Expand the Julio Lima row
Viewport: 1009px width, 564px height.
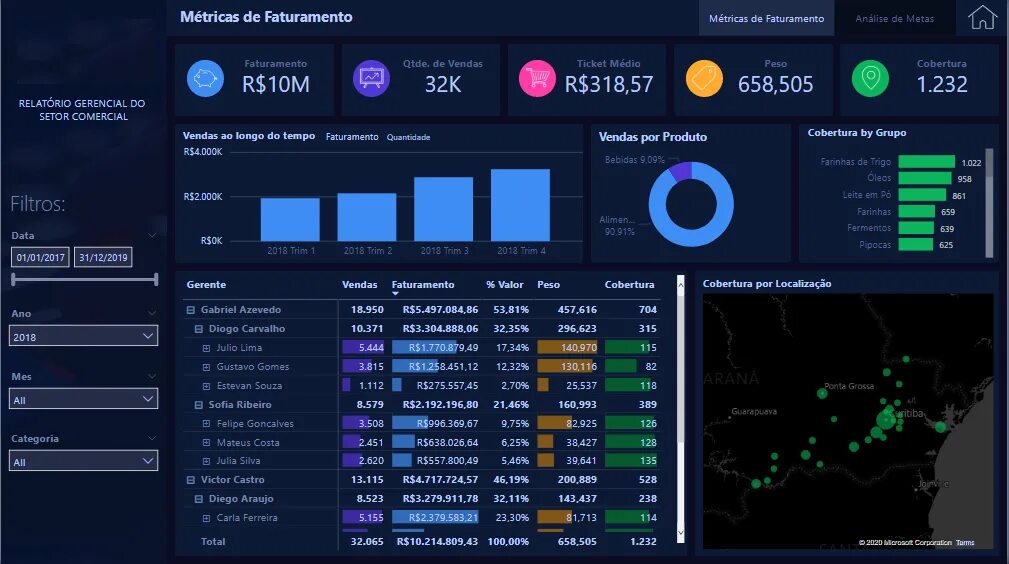tap(207, 348)
